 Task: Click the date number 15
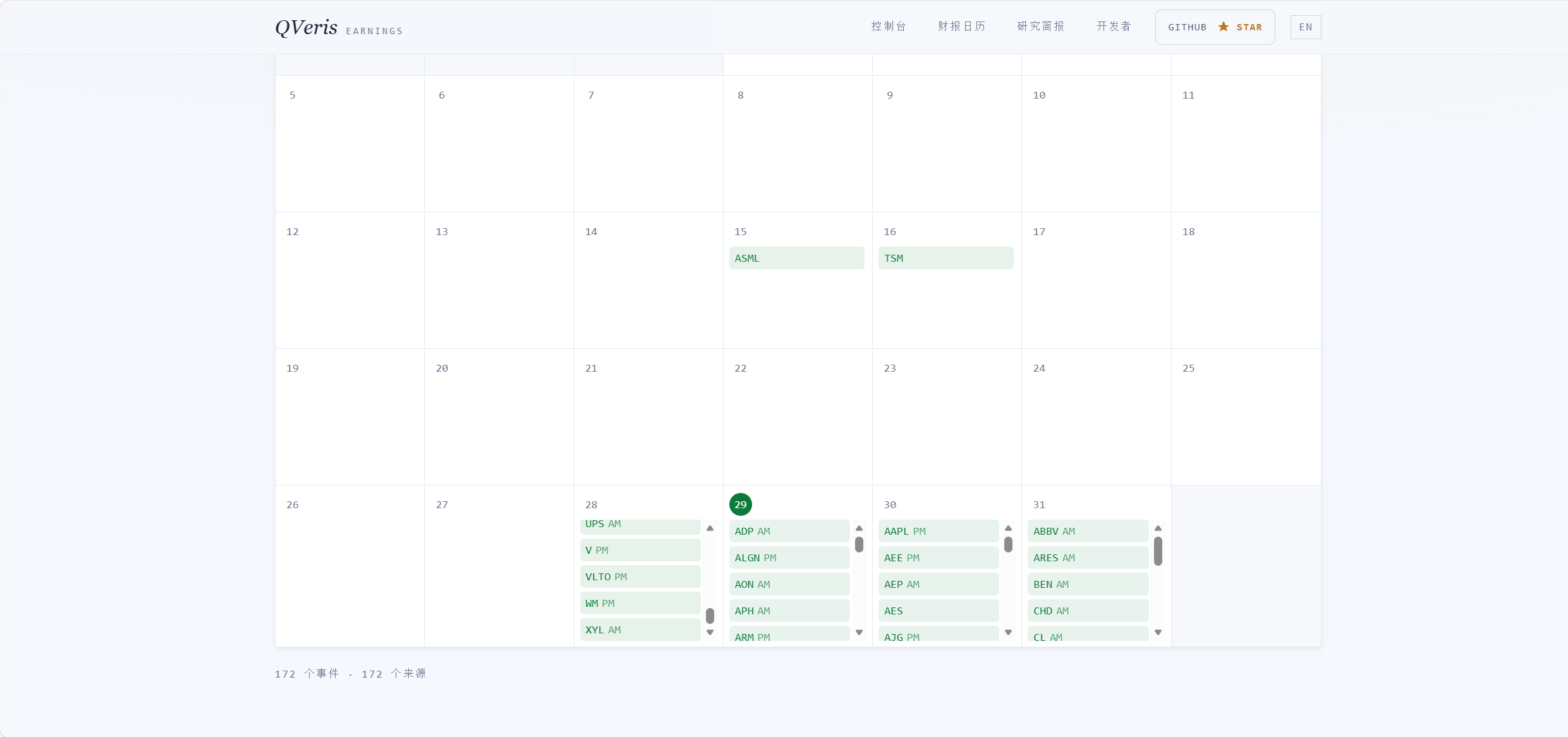pos(741,232)
